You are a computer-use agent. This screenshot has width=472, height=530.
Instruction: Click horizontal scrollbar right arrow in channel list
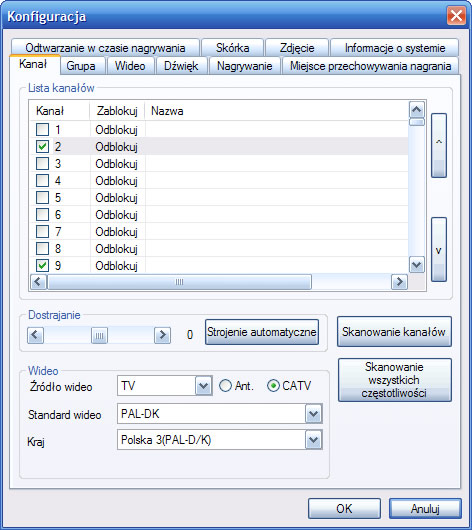click(399, 282)
